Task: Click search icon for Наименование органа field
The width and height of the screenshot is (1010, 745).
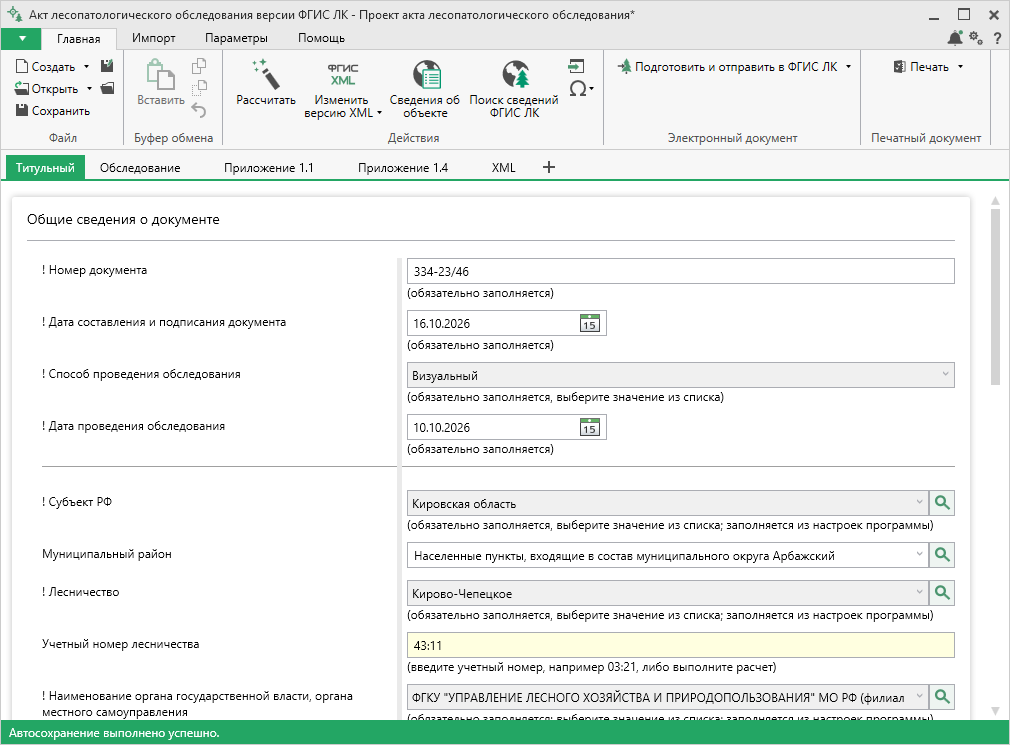Action: click(x=942, y=696)
